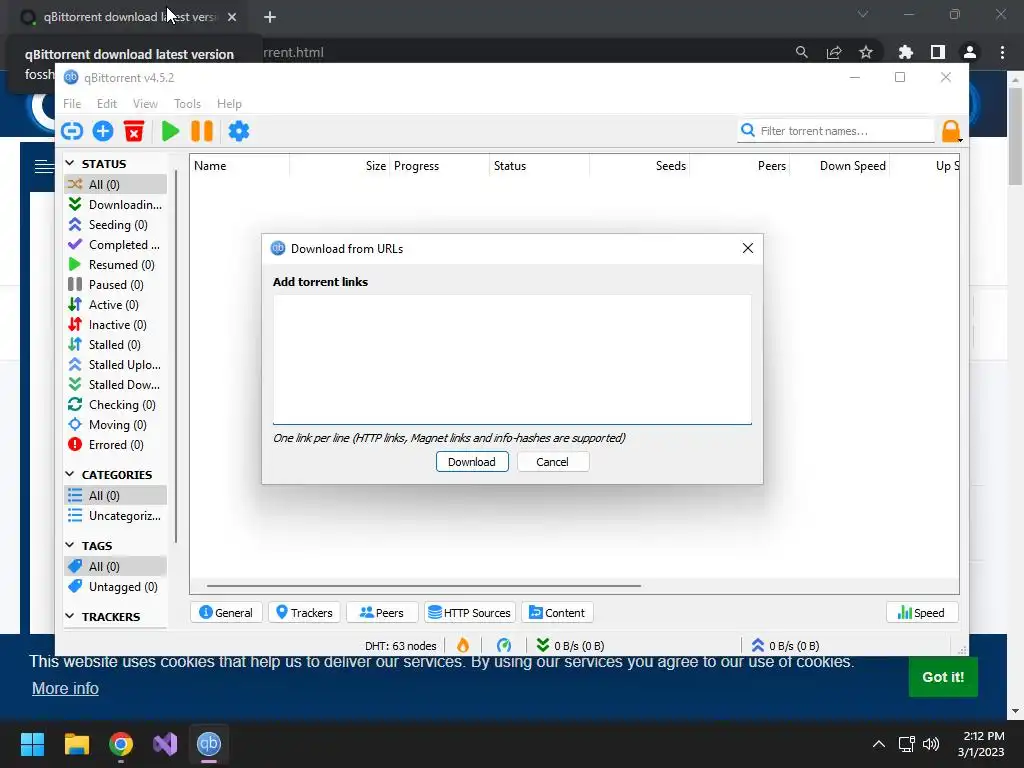
Task: Click the upload speed status indicator
Action: pyautogui.click(x=785, y=645)
